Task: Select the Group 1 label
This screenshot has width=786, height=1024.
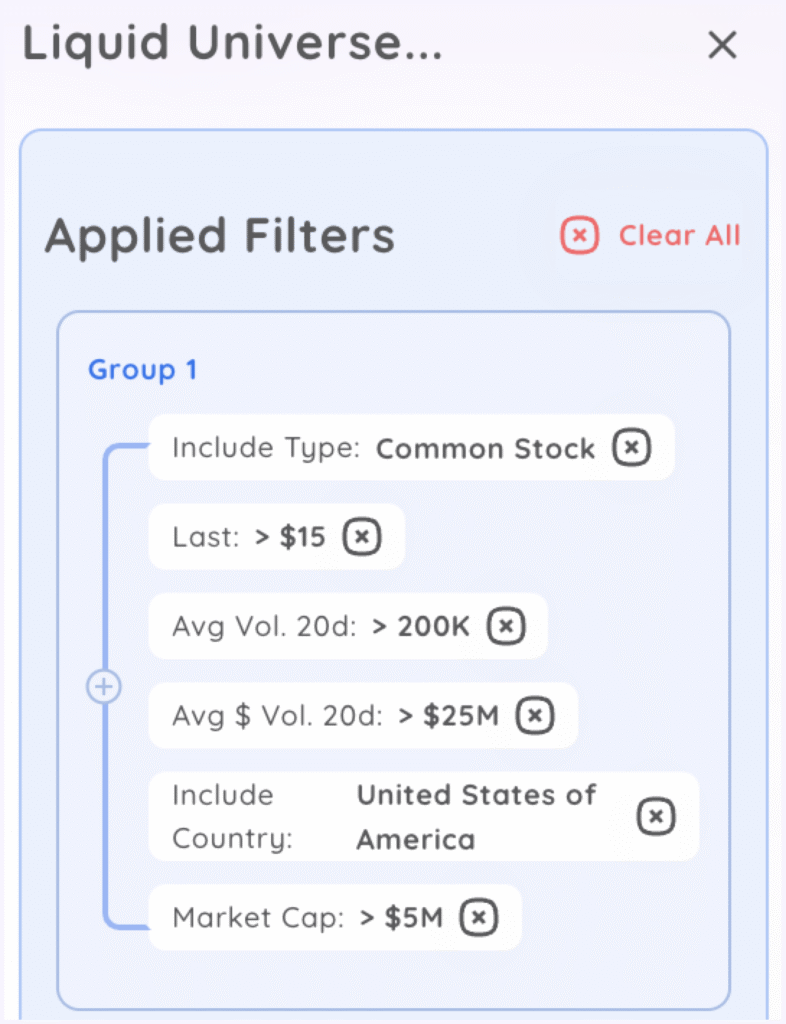Action: point(142,370)
